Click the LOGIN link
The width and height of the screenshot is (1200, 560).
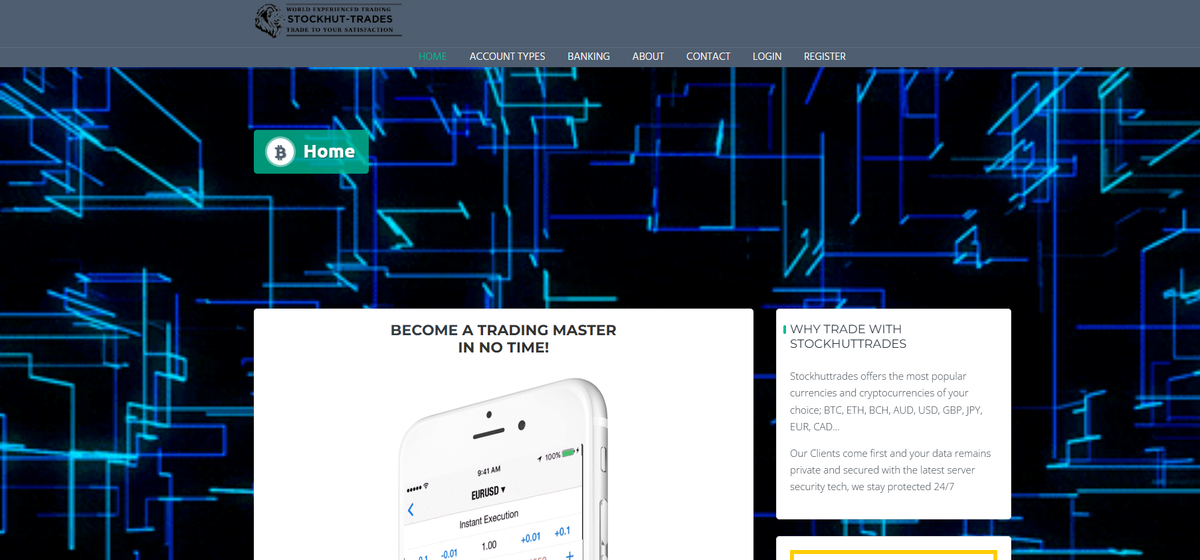point(767,56)
